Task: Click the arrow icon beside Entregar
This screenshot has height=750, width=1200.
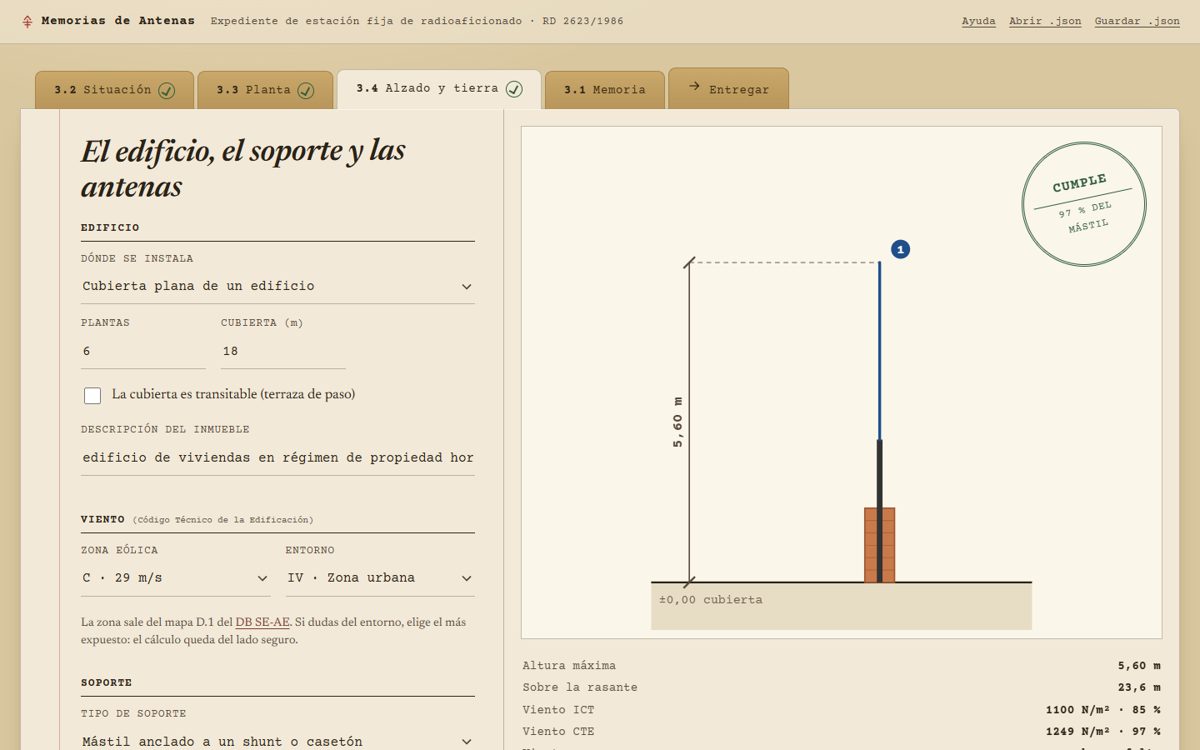Action: click(694, 87)
